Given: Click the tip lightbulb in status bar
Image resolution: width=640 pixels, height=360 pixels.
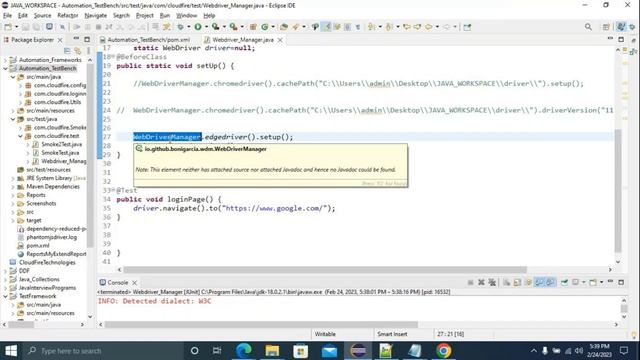Looking at the screenshot, I should [x=633, y=335].
